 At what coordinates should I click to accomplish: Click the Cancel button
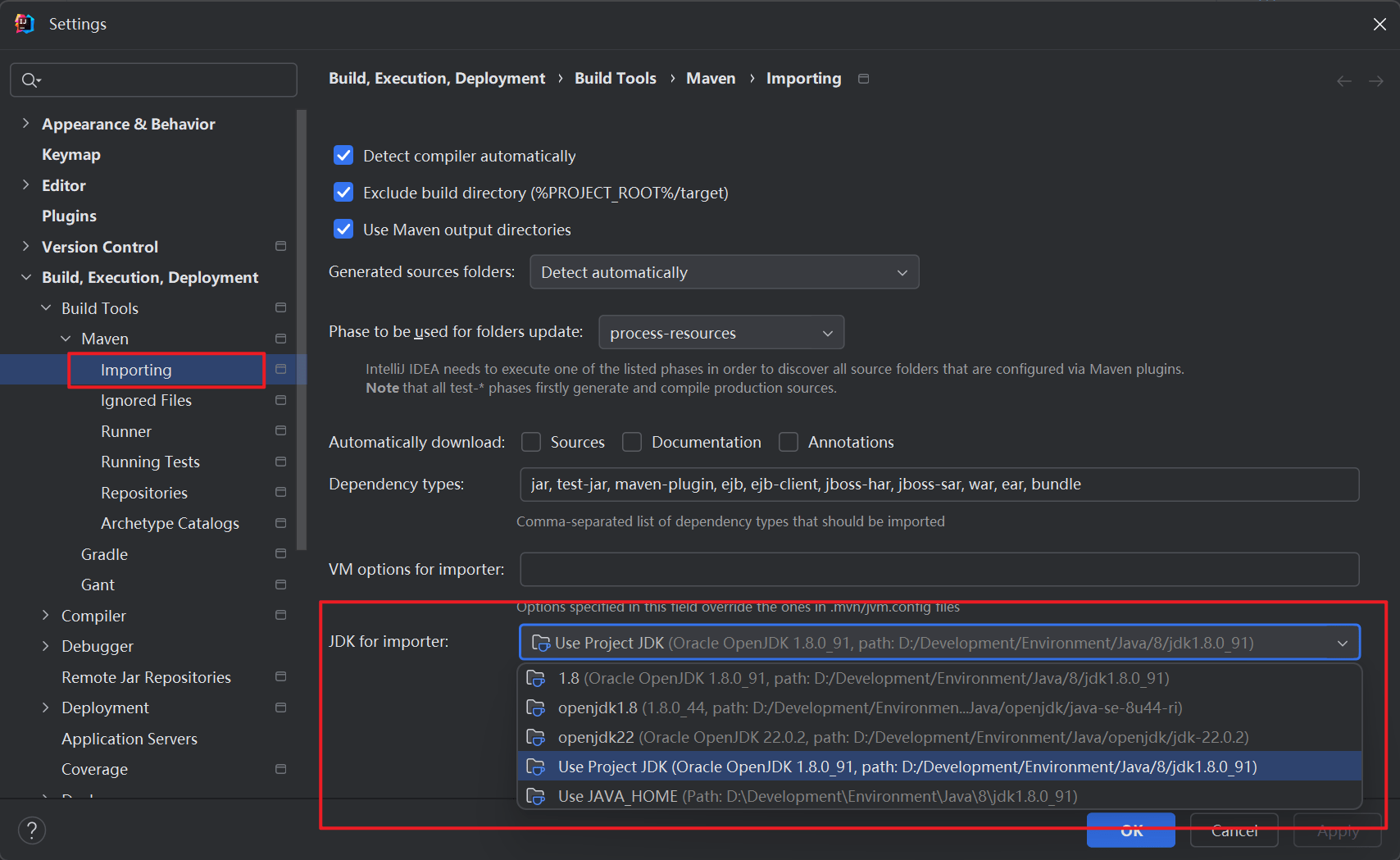click(x=1234, y=830)
